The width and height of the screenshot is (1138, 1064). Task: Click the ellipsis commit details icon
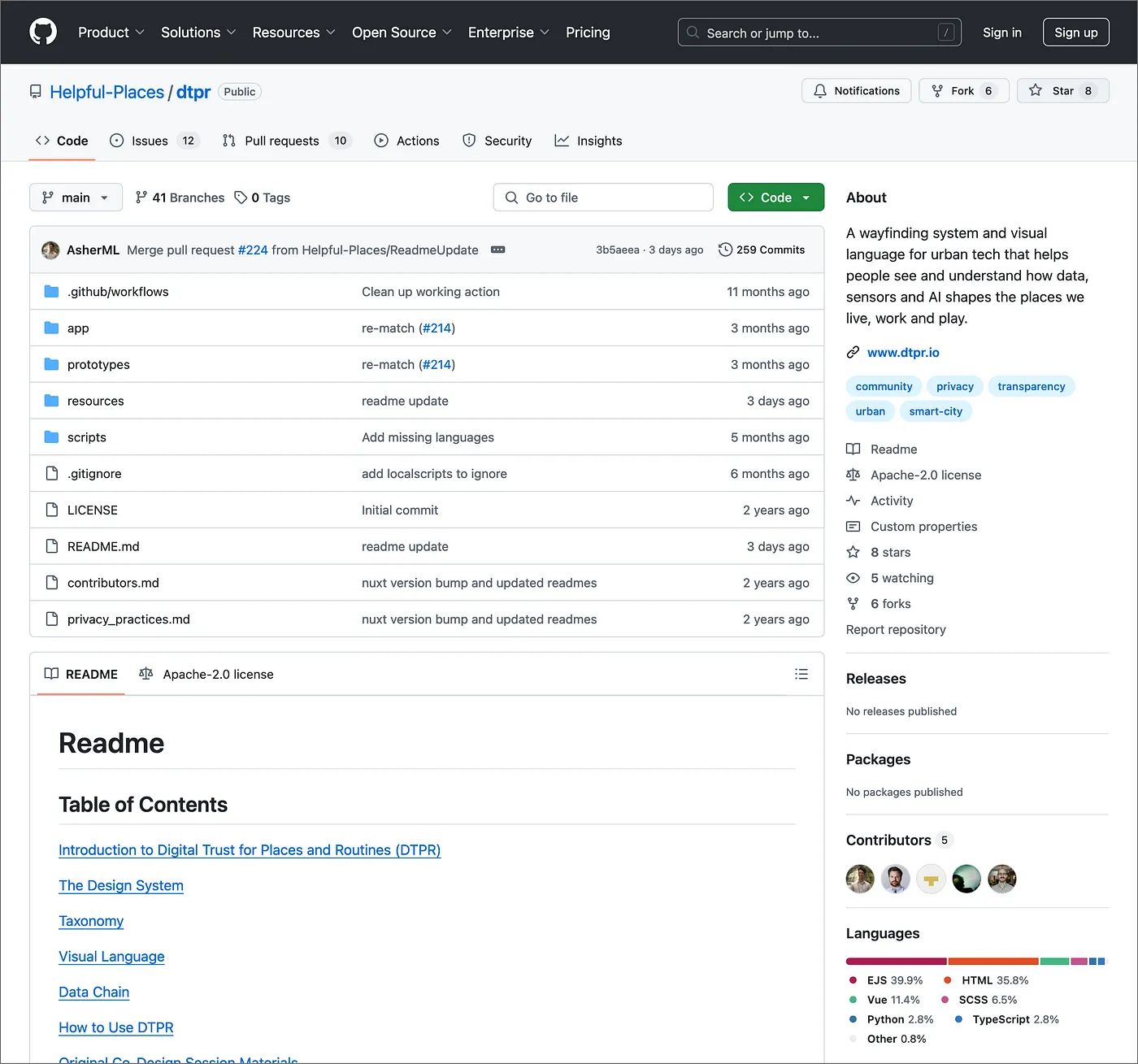(498, 250)
